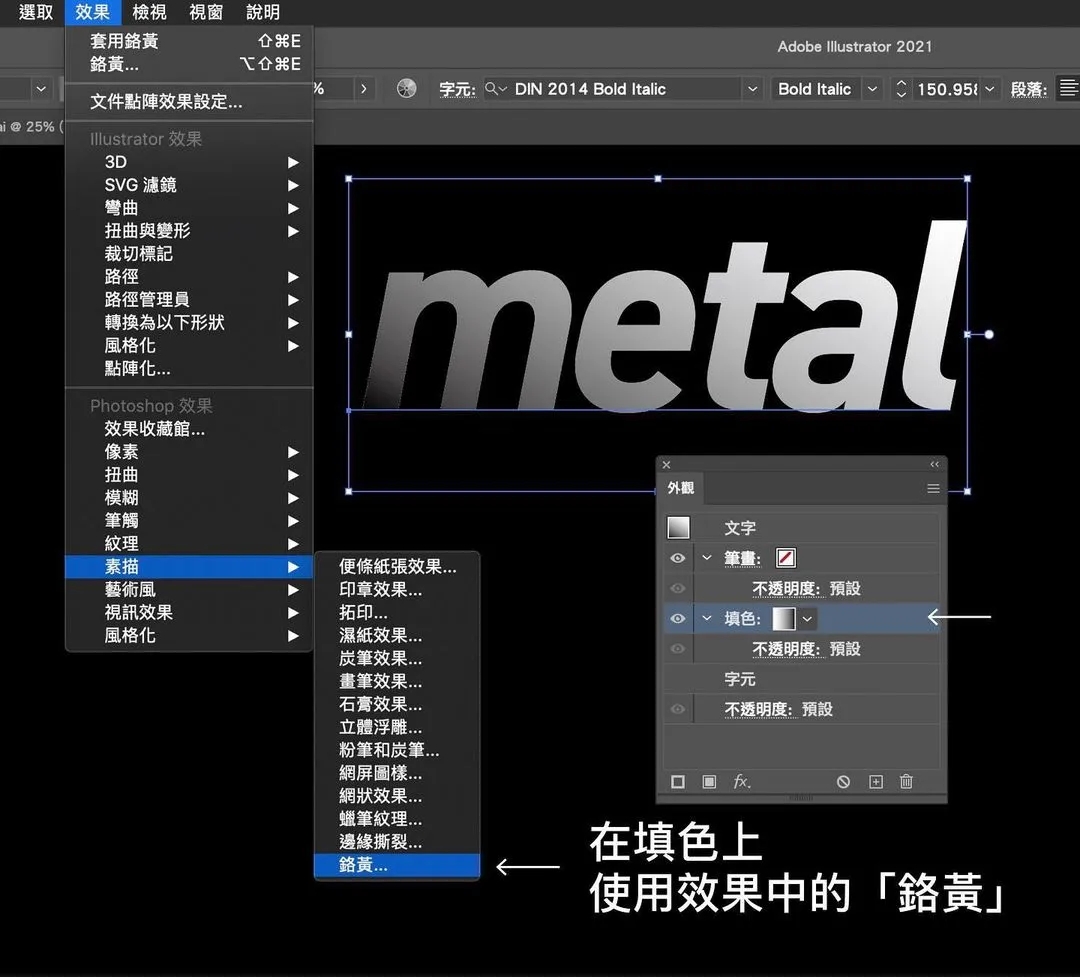Click Add New Stroke icon in 外觀 panel

(x=678, y=781)
